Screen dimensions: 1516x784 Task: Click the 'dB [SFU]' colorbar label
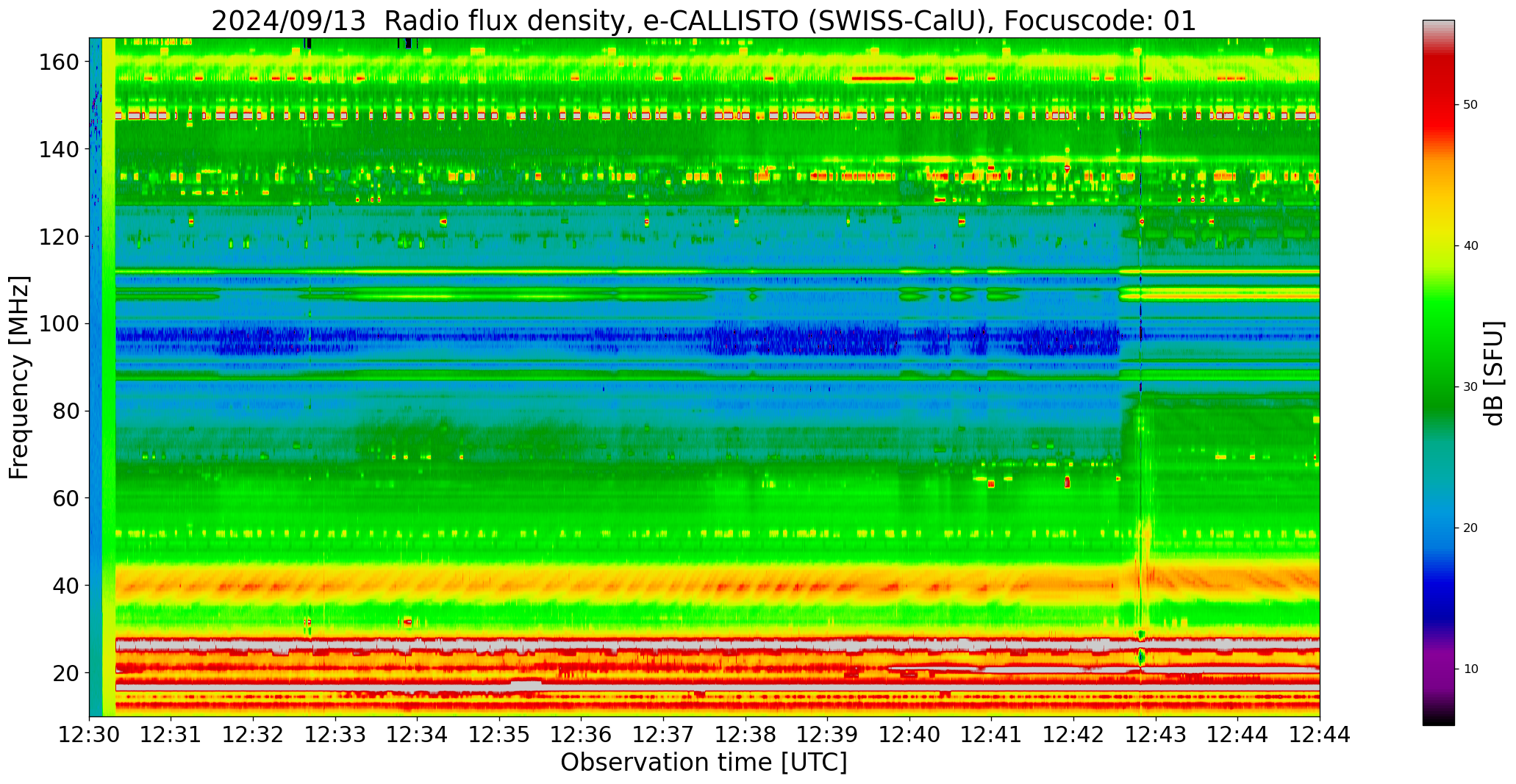[1494, 373]
